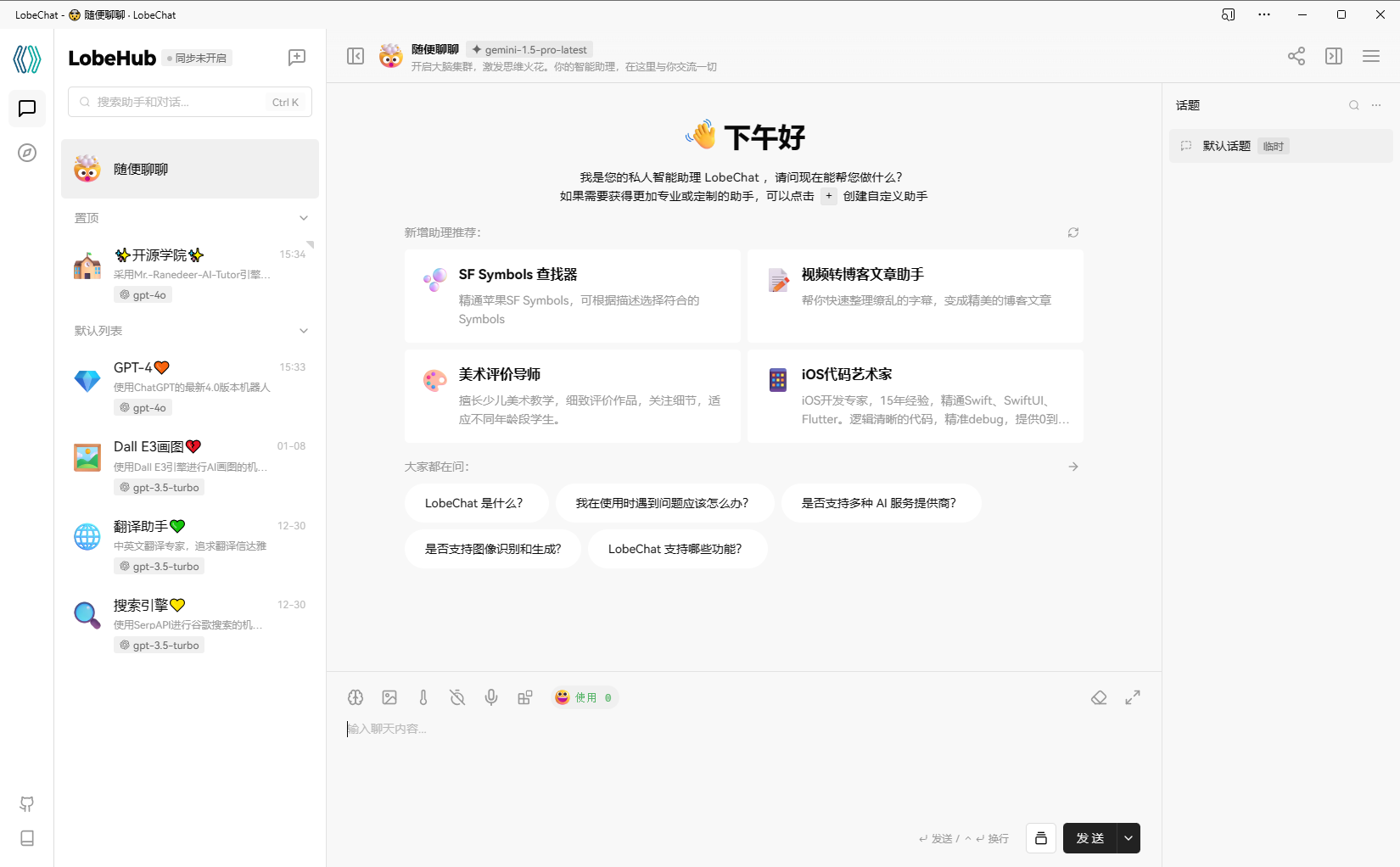Ask 我在使用时遇到问题应该怎么办?
1400x867 pixels.
(664, 503)
